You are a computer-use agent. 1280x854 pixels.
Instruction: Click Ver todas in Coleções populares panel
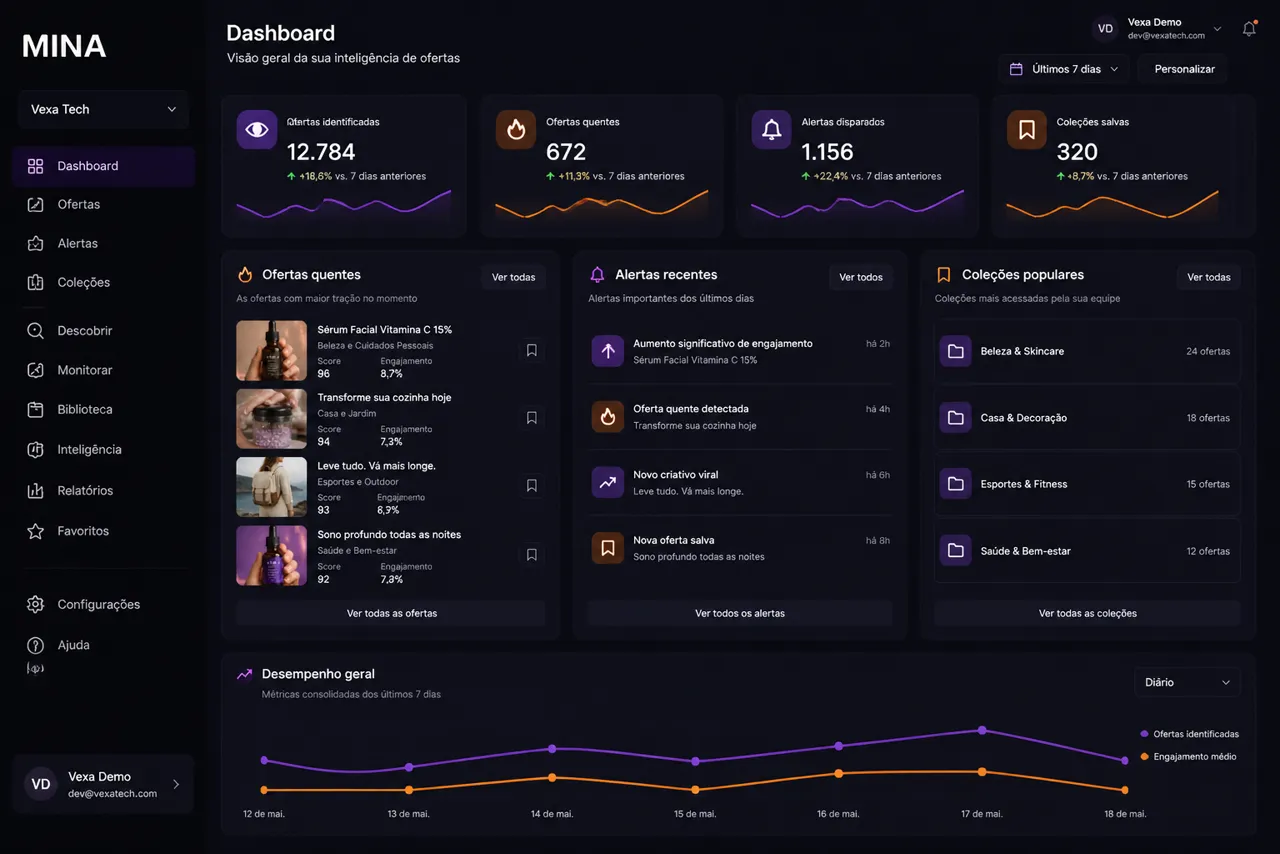1209,277
